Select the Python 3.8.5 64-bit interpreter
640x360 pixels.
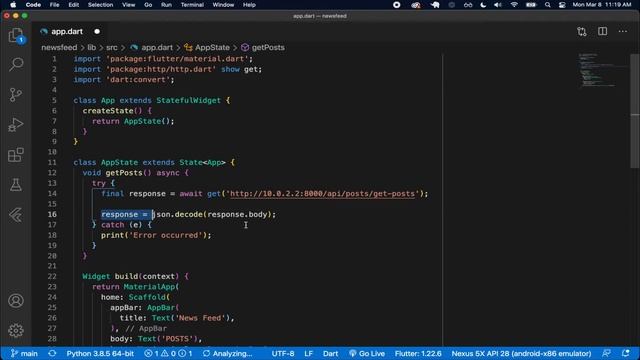pos(100,353)
